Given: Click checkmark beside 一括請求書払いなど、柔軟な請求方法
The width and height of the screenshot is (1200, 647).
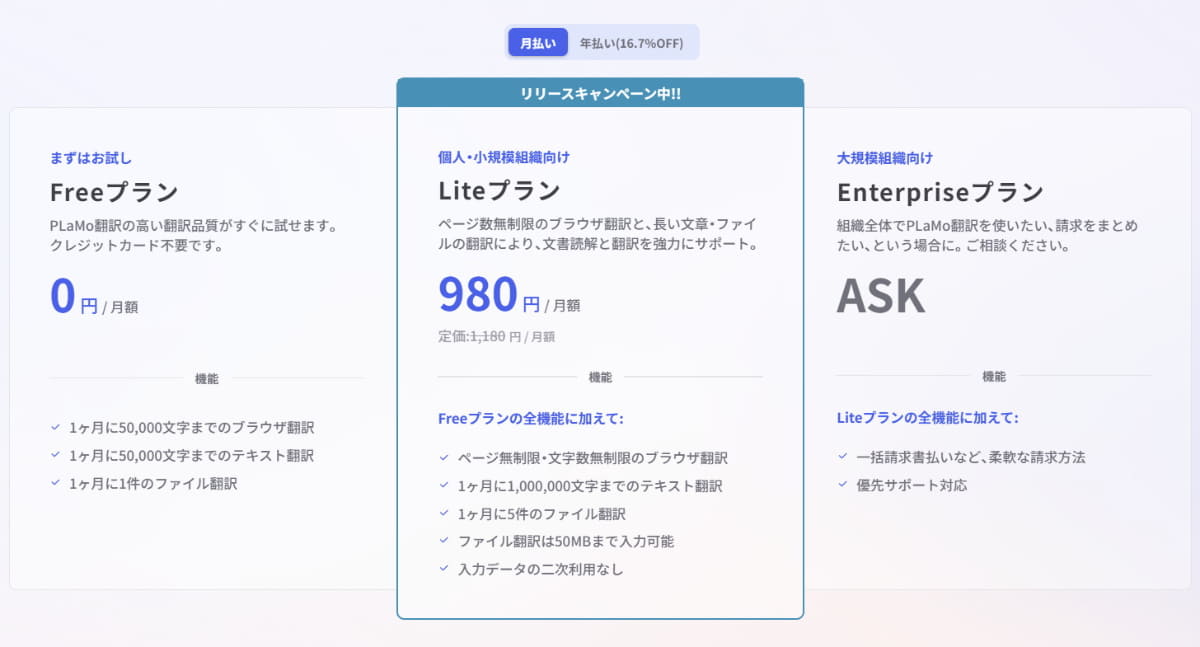Looking at the screenshot, I should [842, 457].
